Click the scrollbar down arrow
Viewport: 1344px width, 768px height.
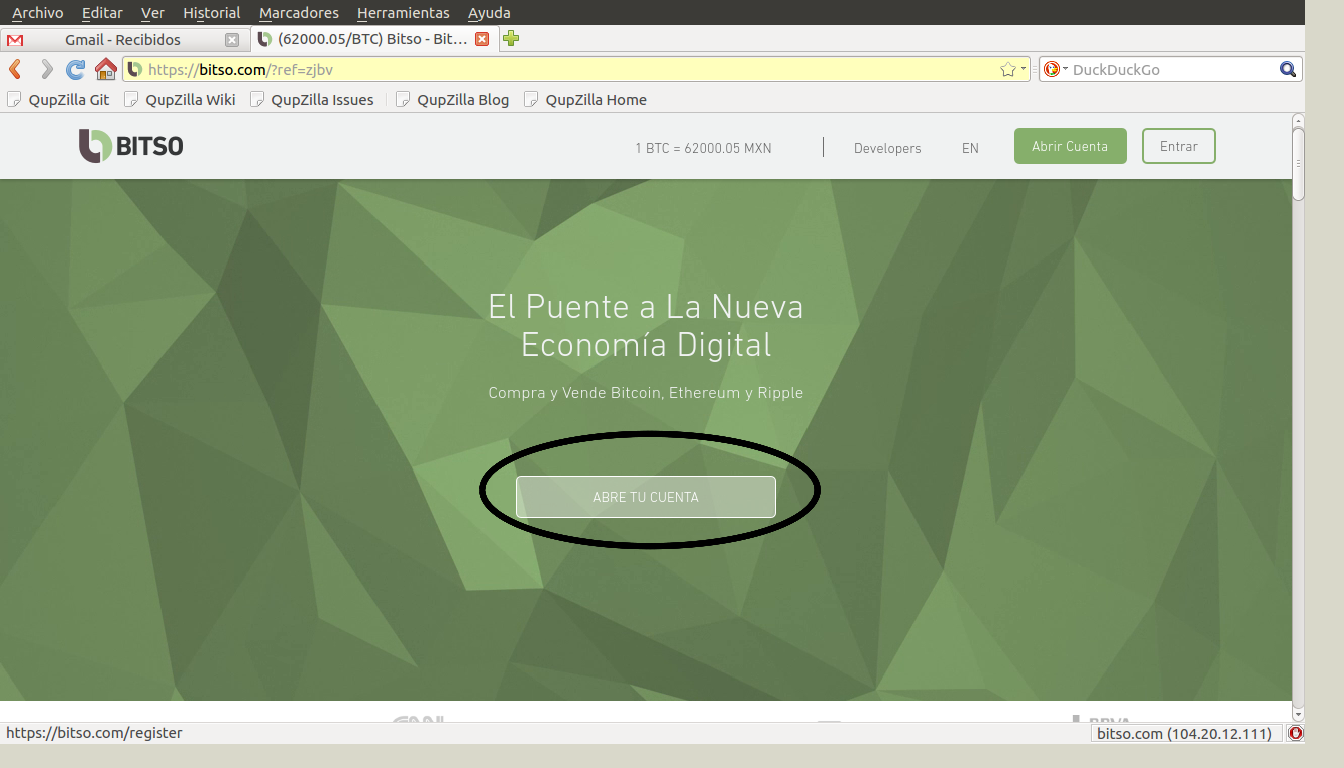[1298, 714]
